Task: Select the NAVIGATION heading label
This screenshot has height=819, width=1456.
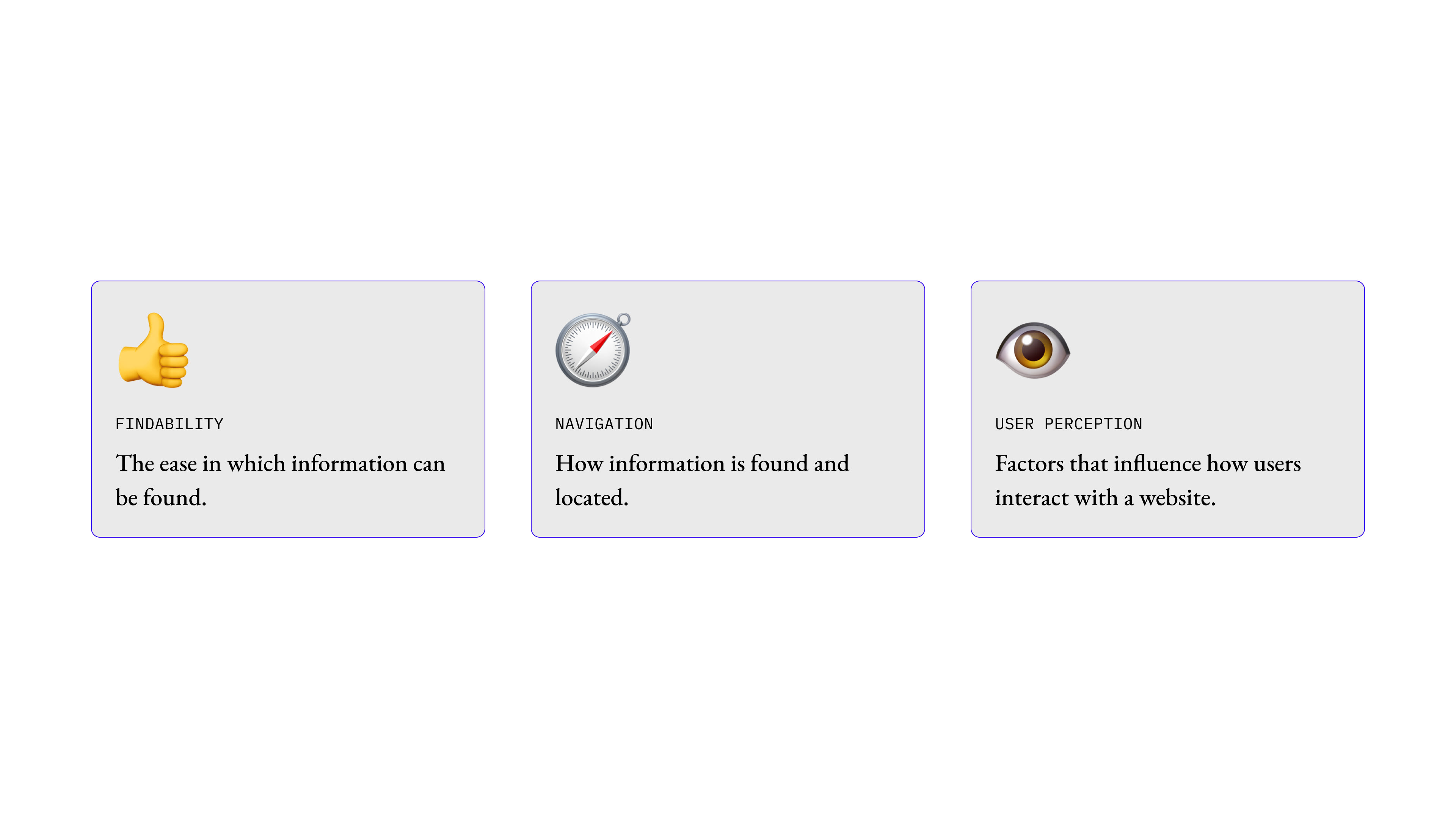Action: [x=604, y=424]
